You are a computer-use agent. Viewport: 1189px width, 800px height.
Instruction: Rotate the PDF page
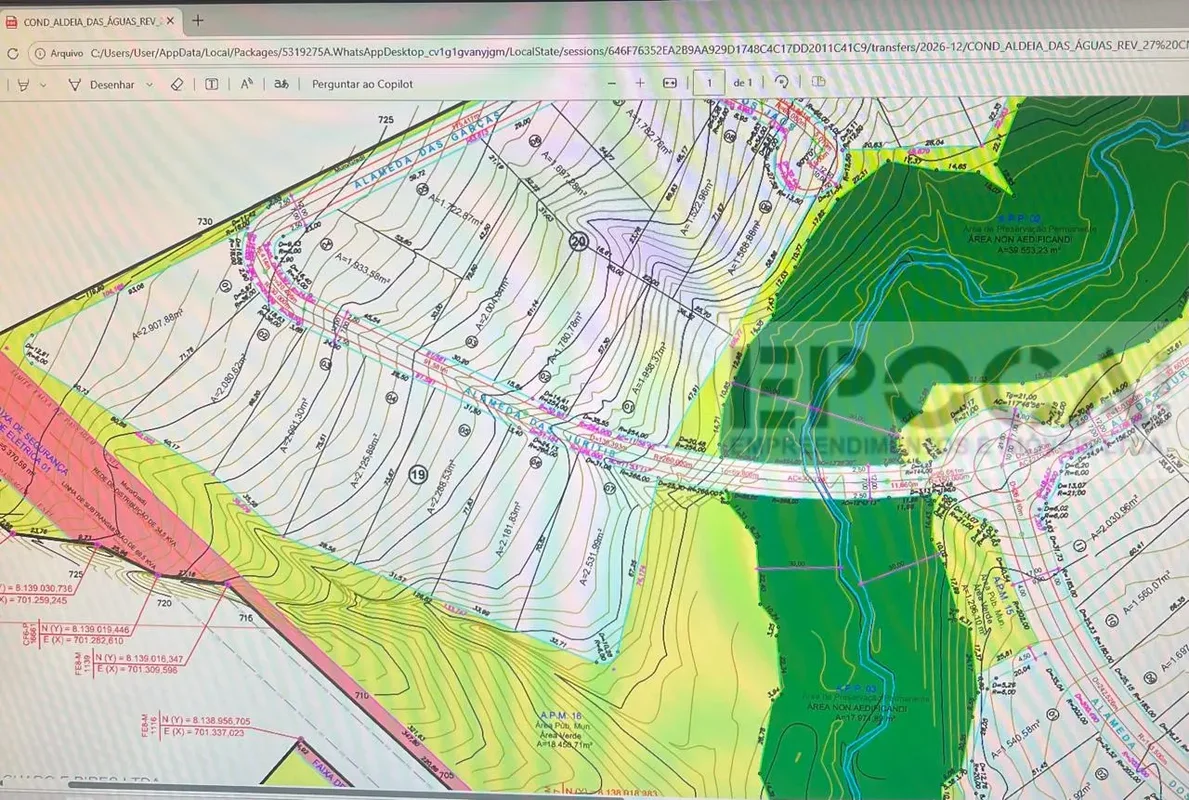point(781,82)
